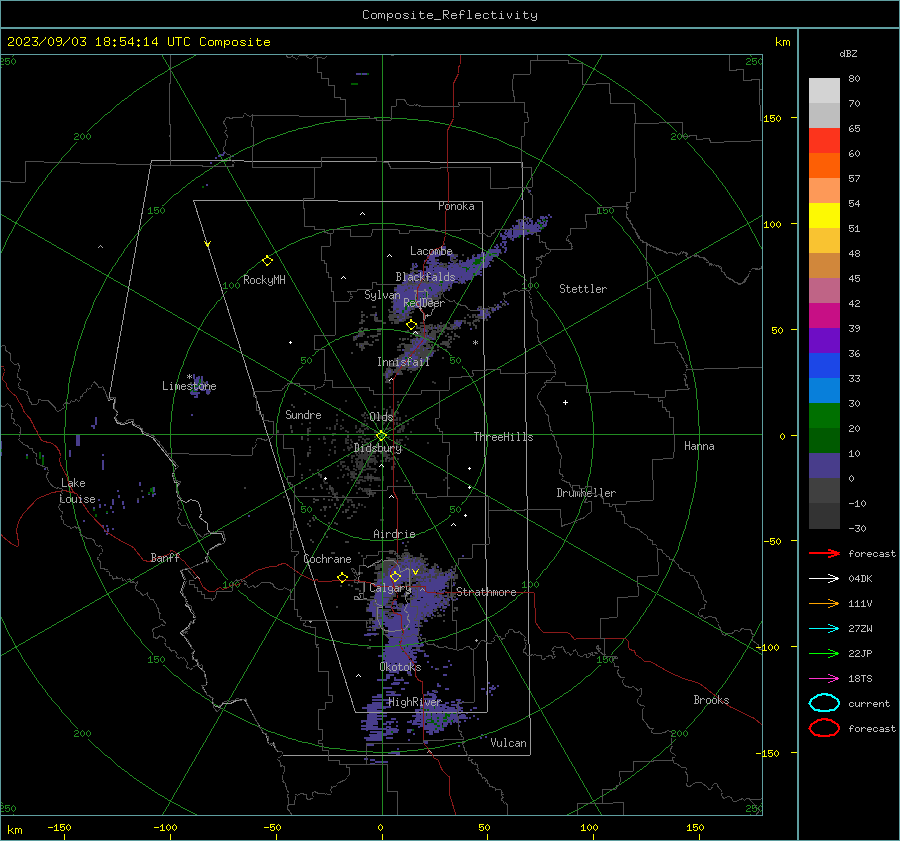The width and height of the screenshot is (900, 841).
Task: Click the km unit label at the bottom left
Action: [15, 830]
